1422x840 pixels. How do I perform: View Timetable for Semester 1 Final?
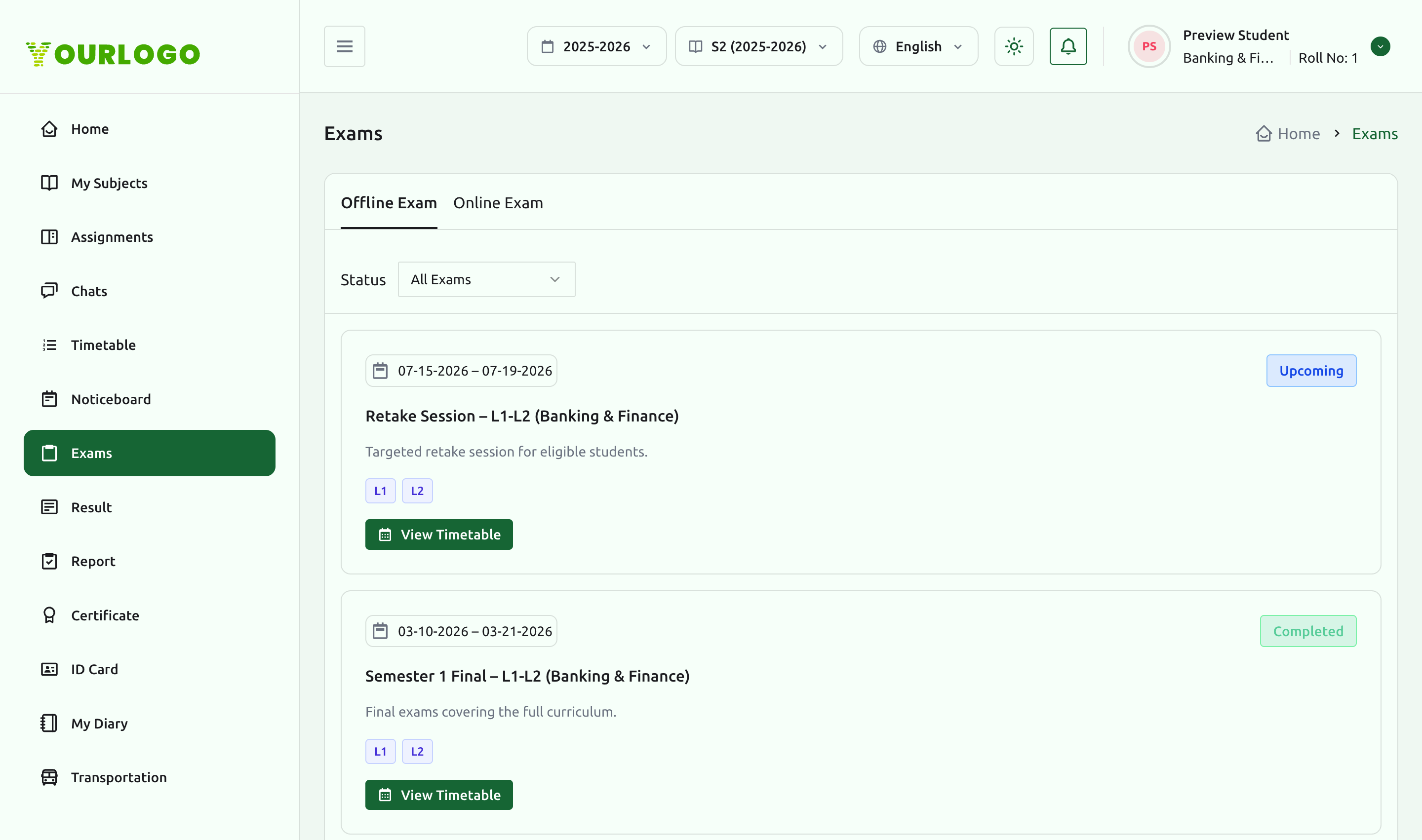pyautogui.click(x=439, y=795)
